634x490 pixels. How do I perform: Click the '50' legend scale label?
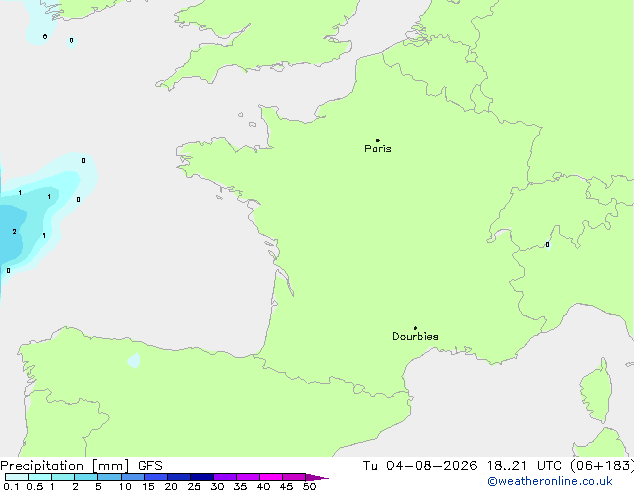[x=309, y=486]
